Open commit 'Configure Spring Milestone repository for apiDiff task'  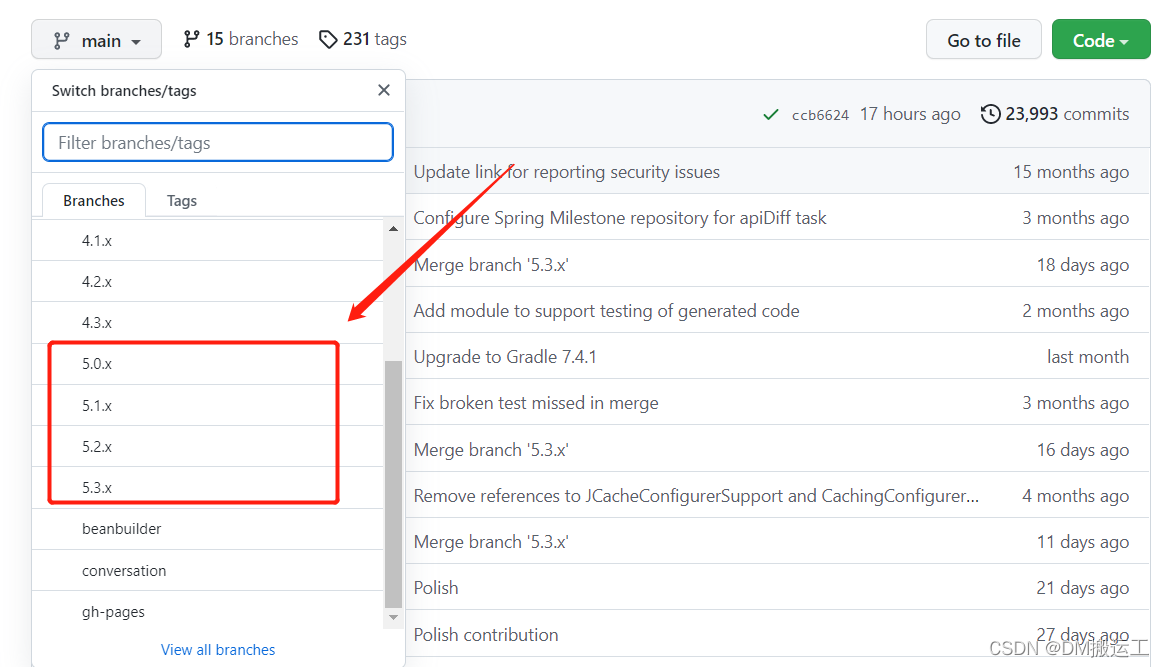[620, 217]
